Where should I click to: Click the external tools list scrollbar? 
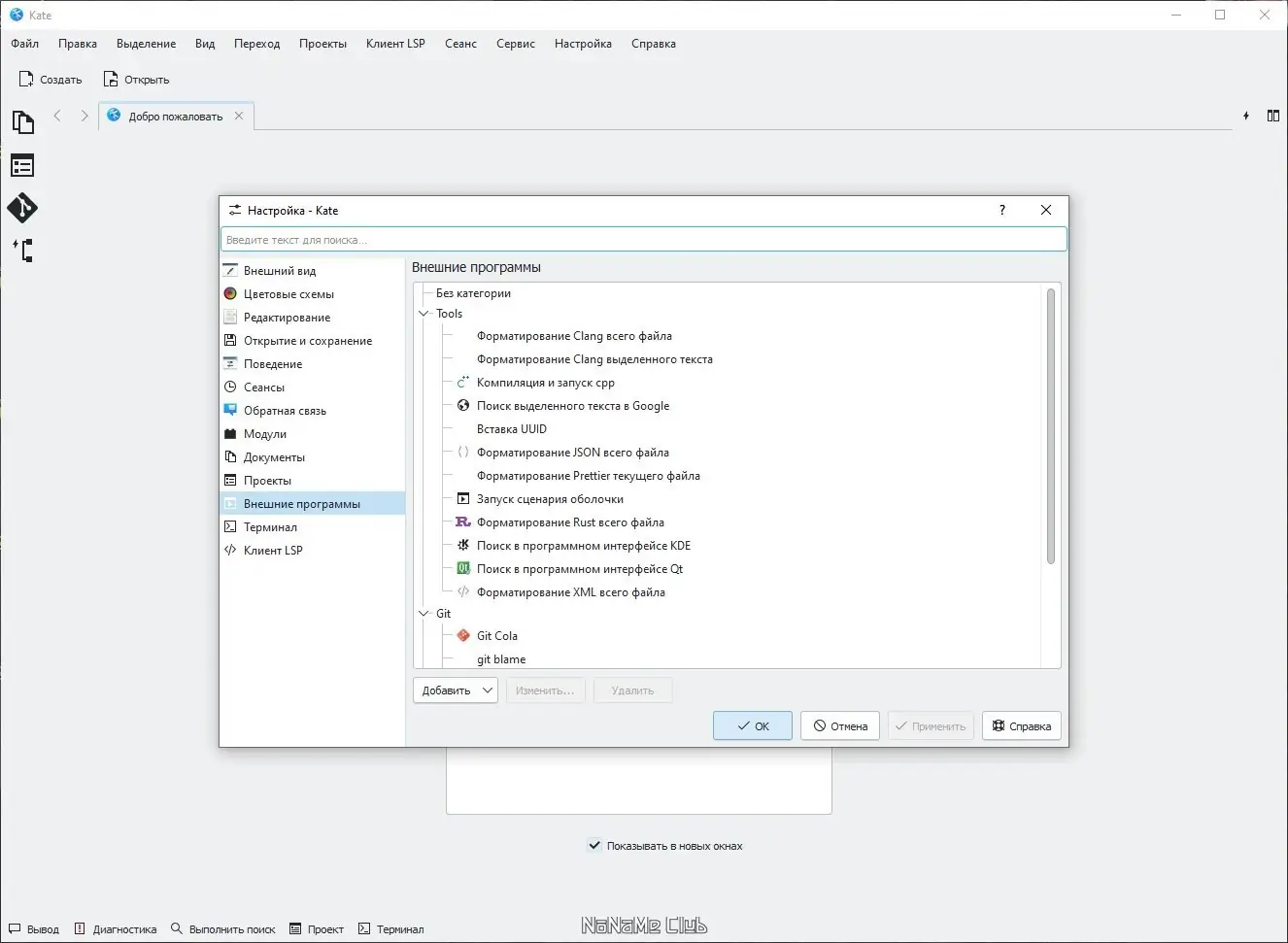pos(1050,425)
